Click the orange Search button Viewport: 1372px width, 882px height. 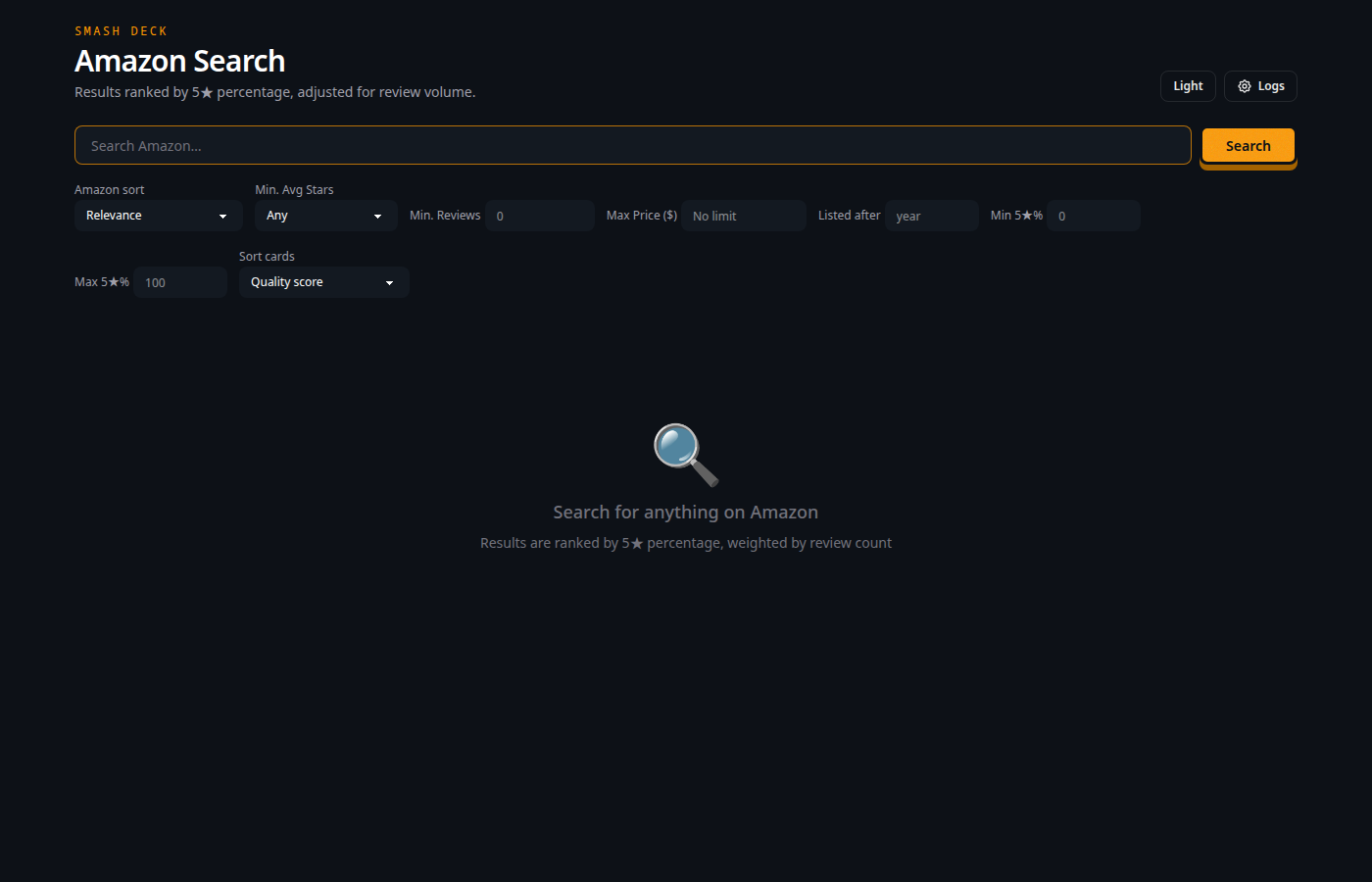(1249, 146)
